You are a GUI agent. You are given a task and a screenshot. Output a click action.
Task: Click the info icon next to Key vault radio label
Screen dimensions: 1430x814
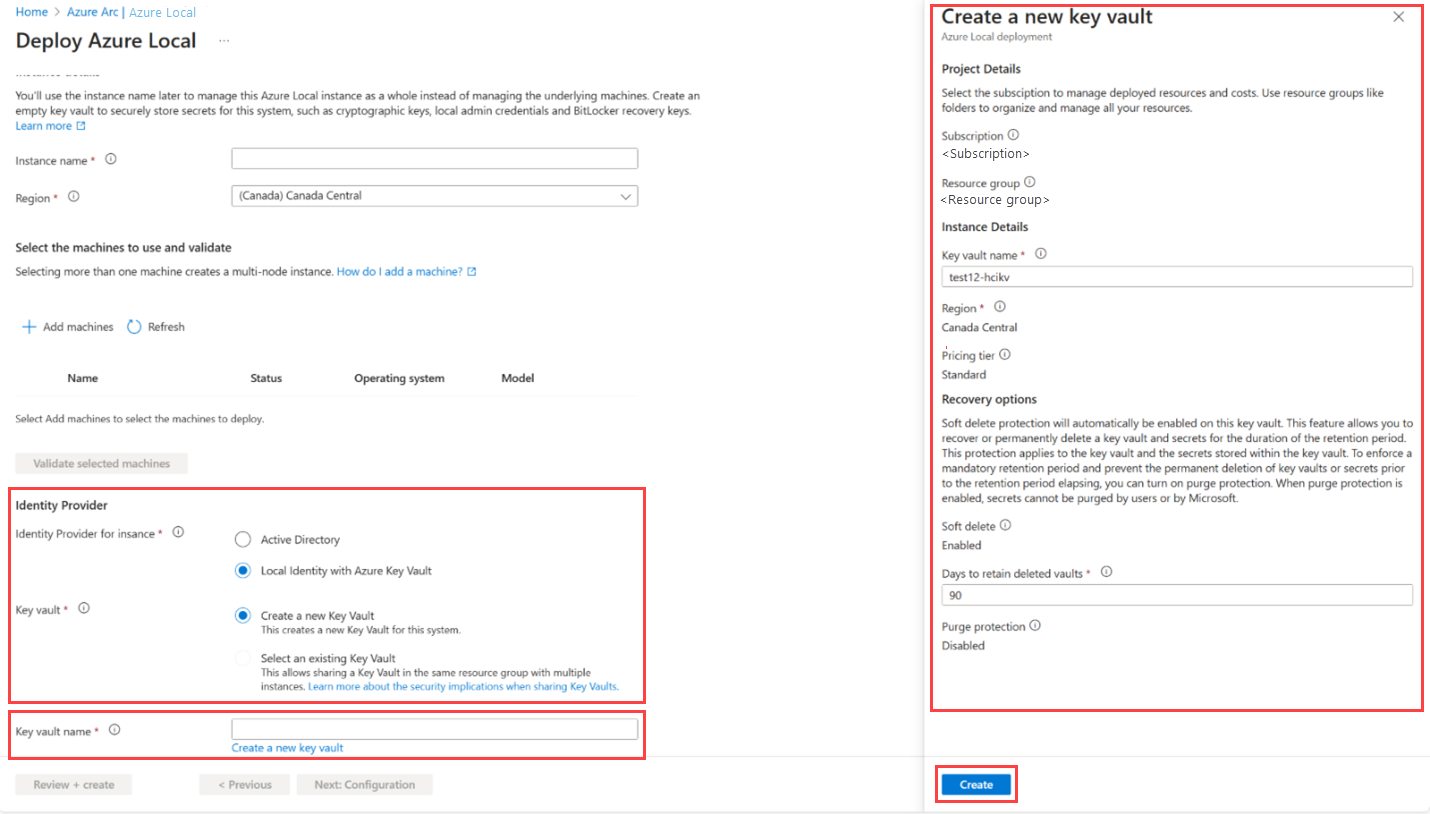pos(84,608)
